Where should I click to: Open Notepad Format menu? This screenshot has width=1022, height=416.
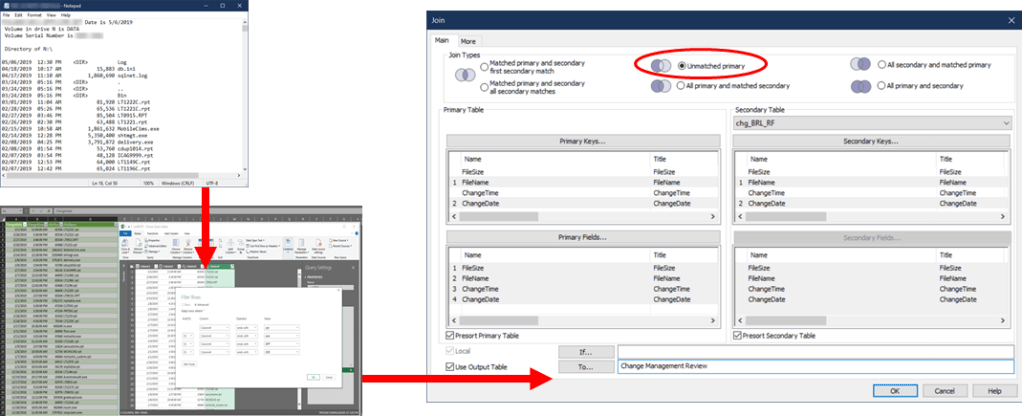(x=34, y=14)
